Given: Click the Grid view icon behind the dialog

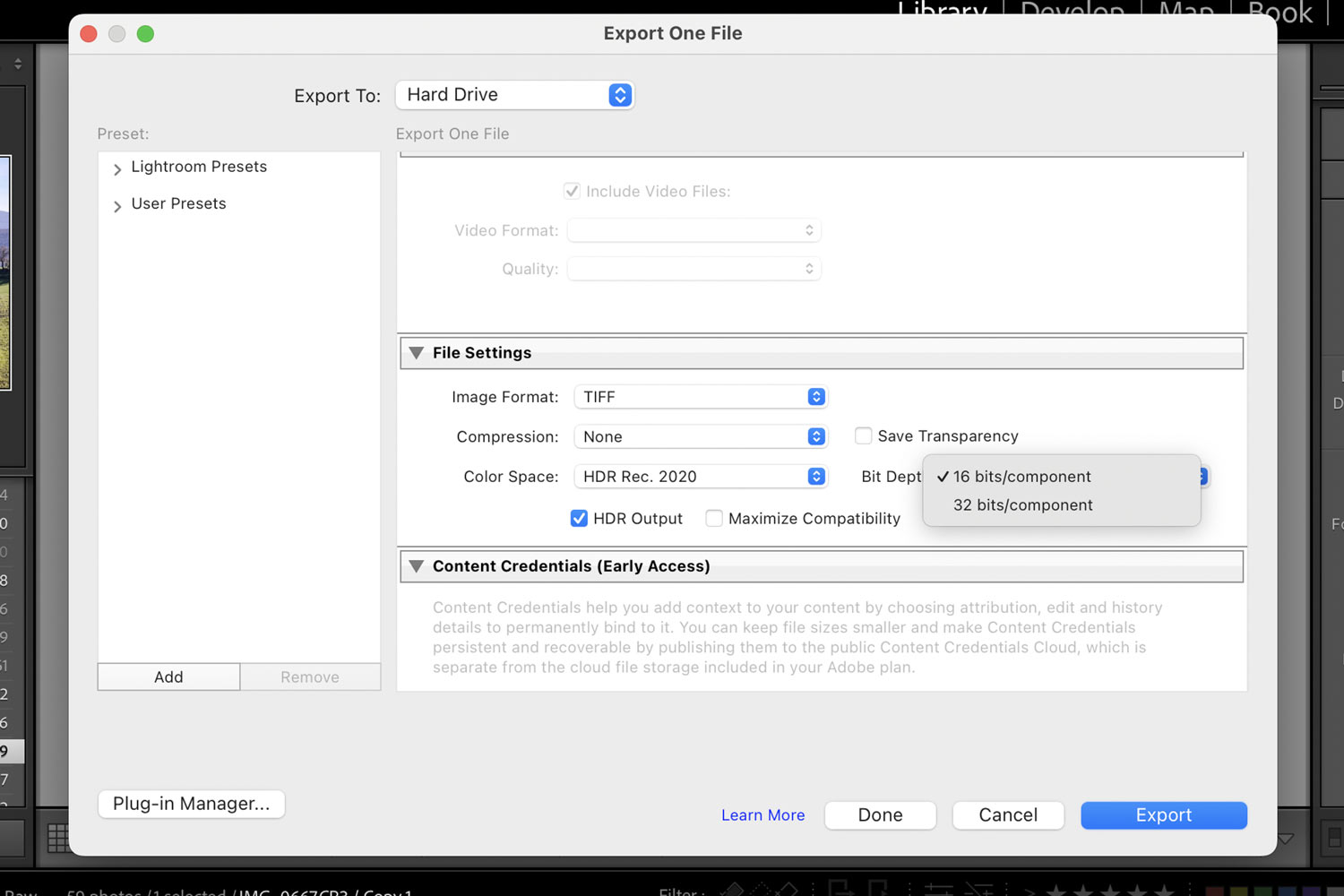Looking at the screenshot, I should tap(57, 838).
